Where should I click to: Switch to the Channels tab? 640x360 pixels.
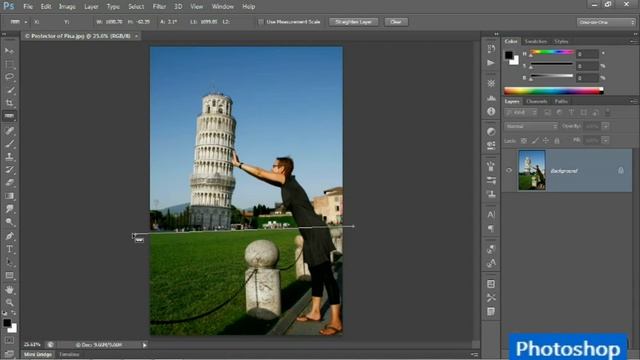pos(536,101)
